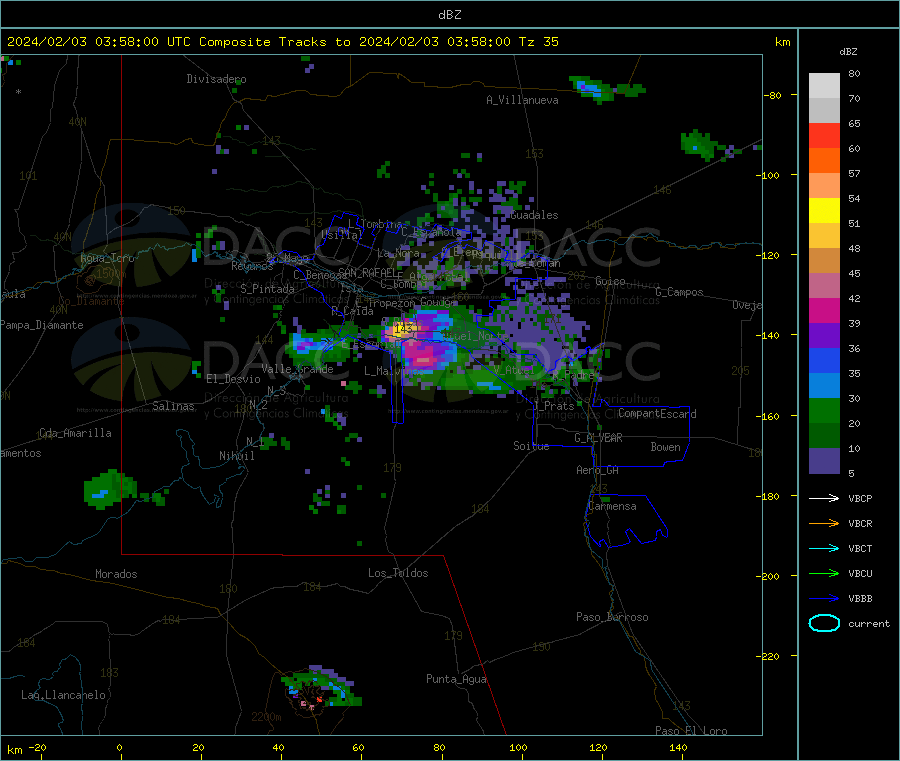Click the G_Campos place label

(x=679, y=292)
